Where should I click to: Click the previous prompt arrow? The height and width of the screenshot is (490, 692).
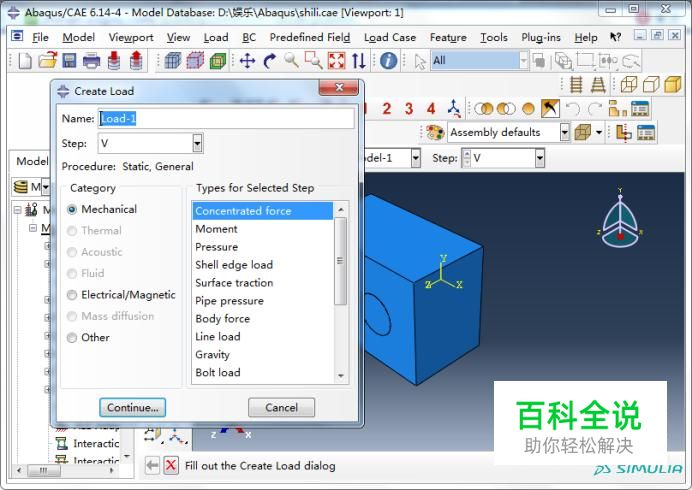click(152, 465)
